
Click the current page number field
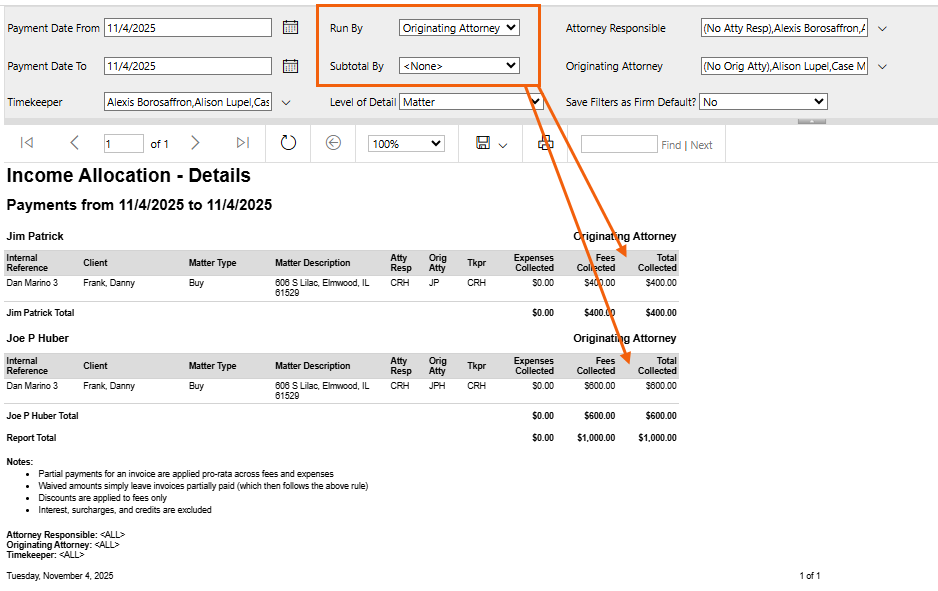(123, 144)
